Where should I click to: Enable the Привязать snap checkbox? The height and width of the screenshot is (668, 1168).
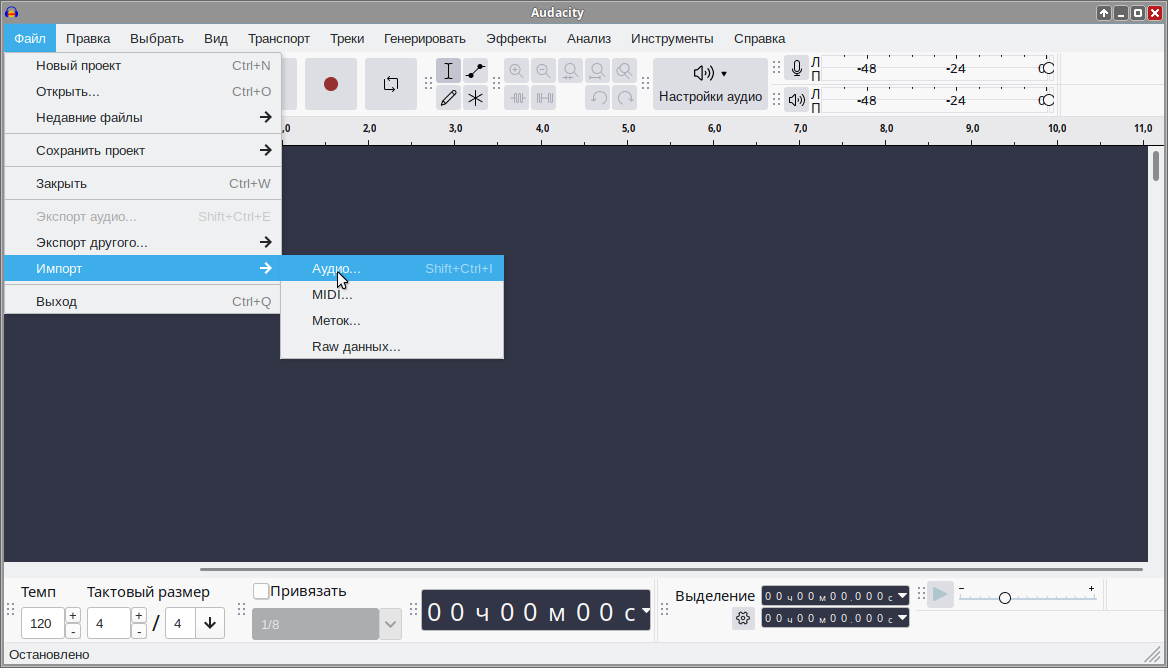click(261, 591)
